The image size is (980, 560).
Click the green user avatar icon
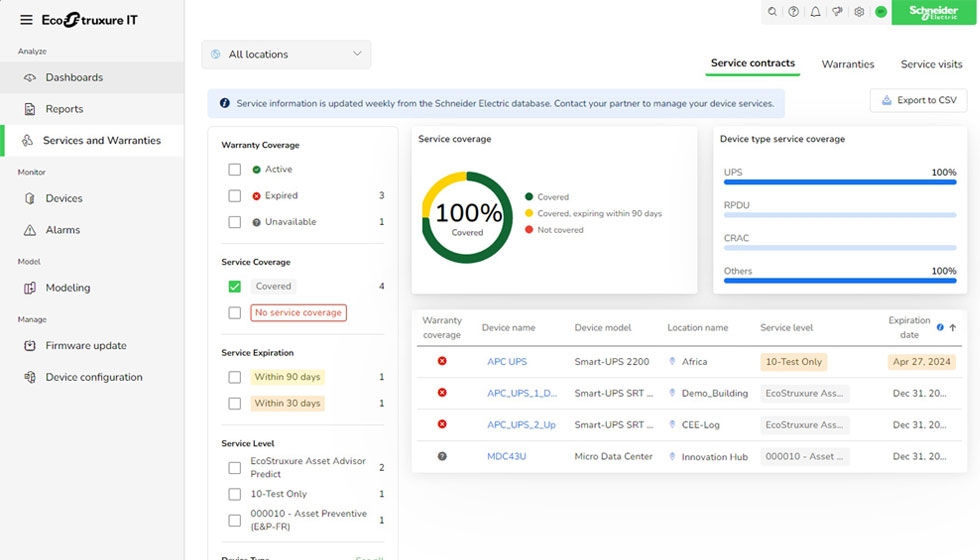coord(881,12)
